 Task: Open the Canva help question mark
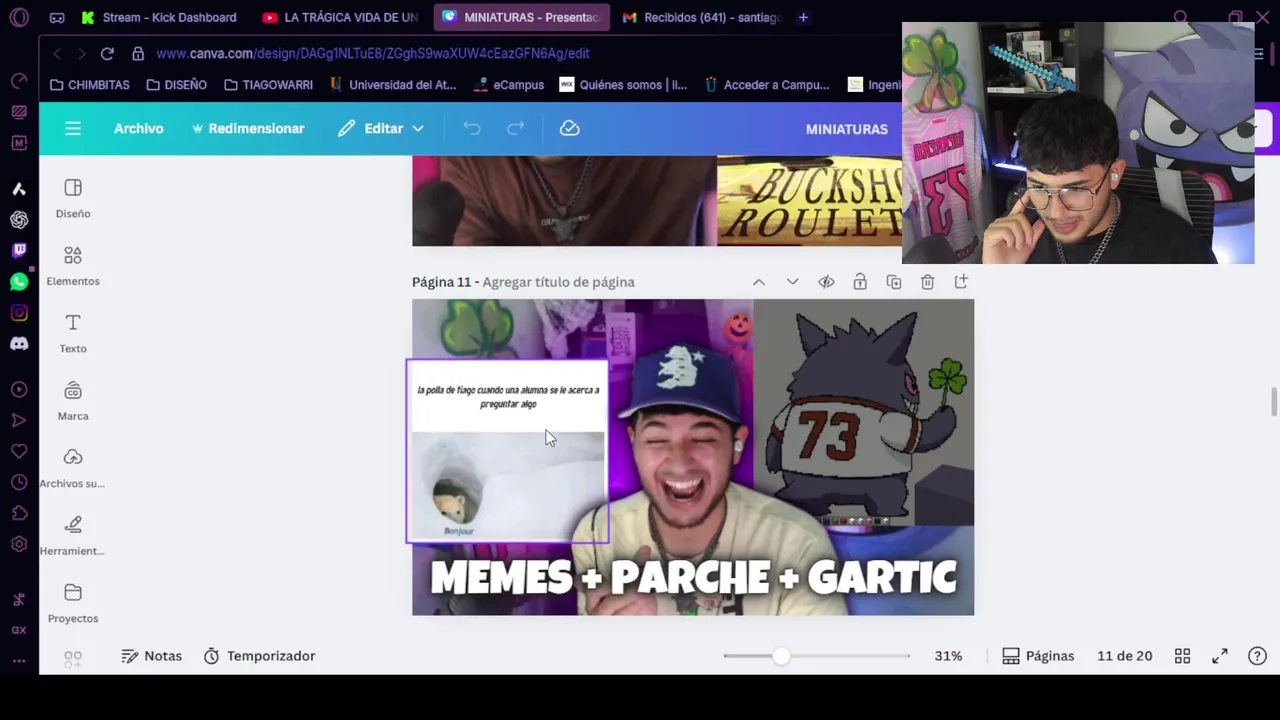(1258, 656)
